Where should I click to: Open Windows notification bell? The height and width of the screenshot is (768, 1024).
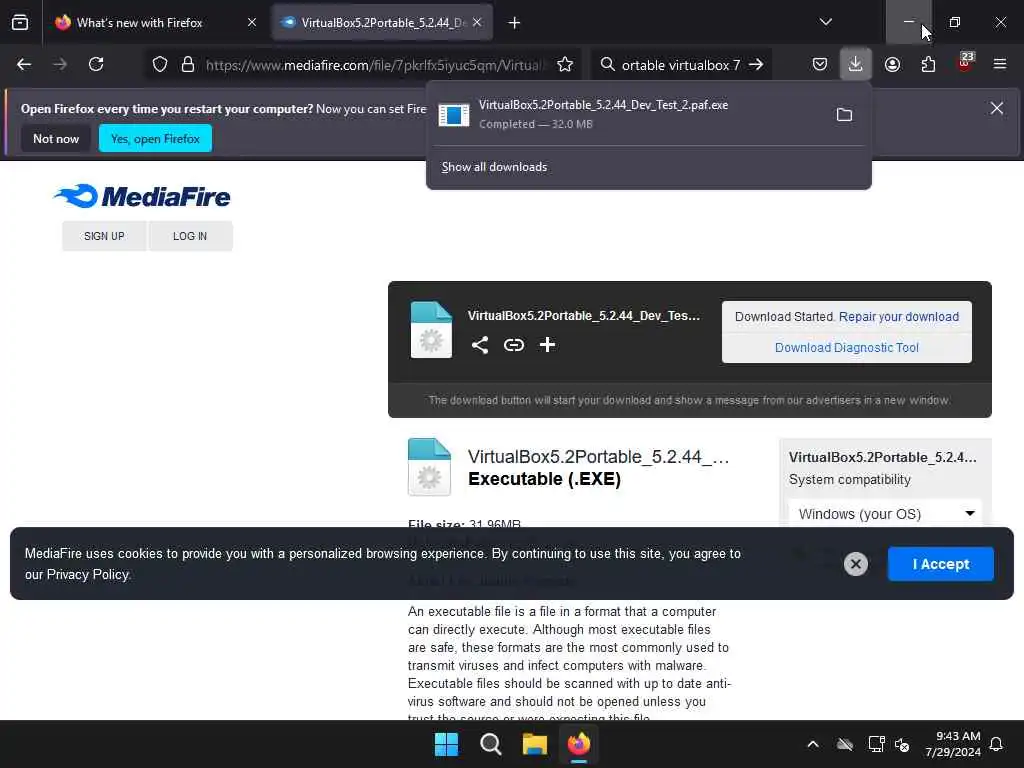(x=997, y=744)
